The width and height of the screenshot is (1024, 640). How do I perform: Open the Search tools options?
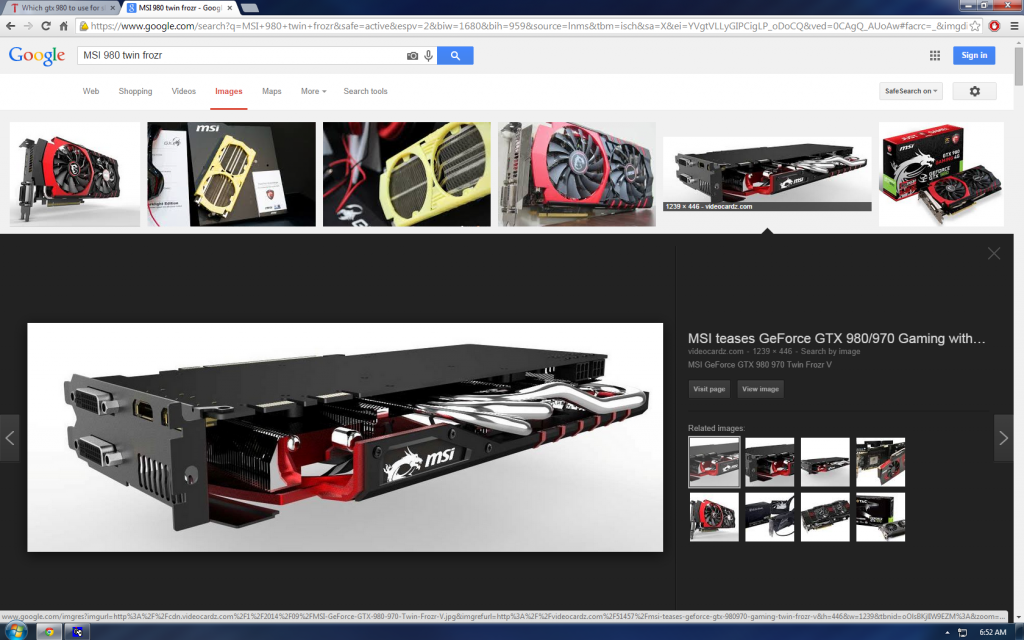click(x=365, y=91)
